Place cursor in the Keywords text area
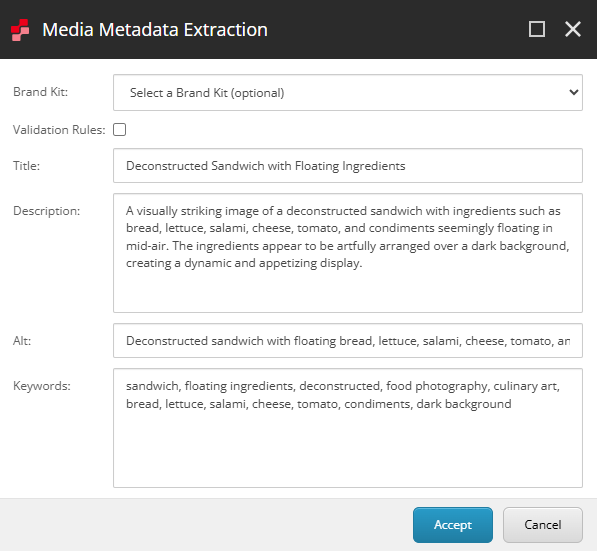 pyautogui.click(x=348, y=428)
